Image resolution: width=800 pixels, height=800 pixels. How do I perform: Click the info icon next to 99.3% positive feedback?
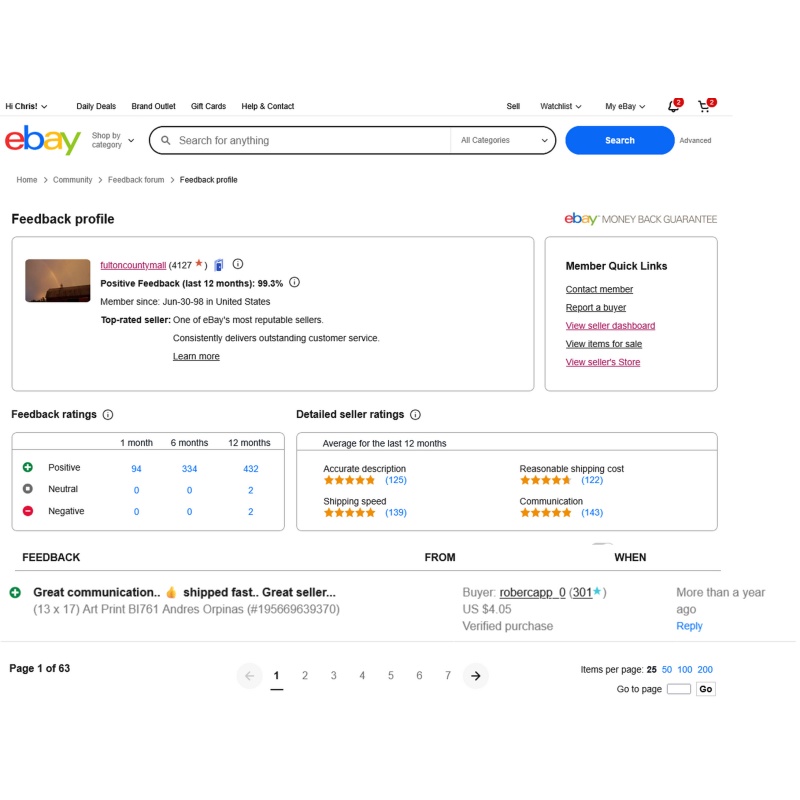[294, 282]
